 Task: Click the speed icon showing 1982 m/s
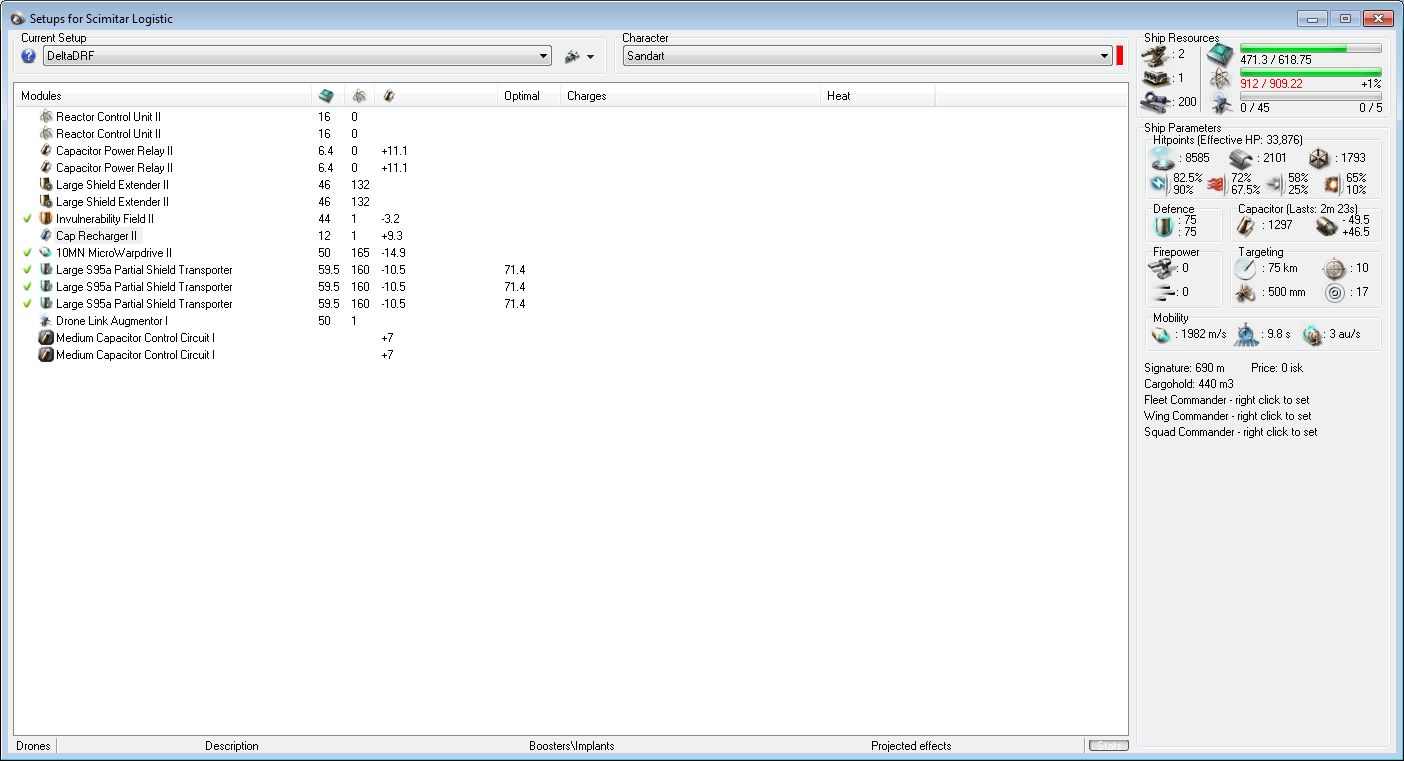[1161, 334]
